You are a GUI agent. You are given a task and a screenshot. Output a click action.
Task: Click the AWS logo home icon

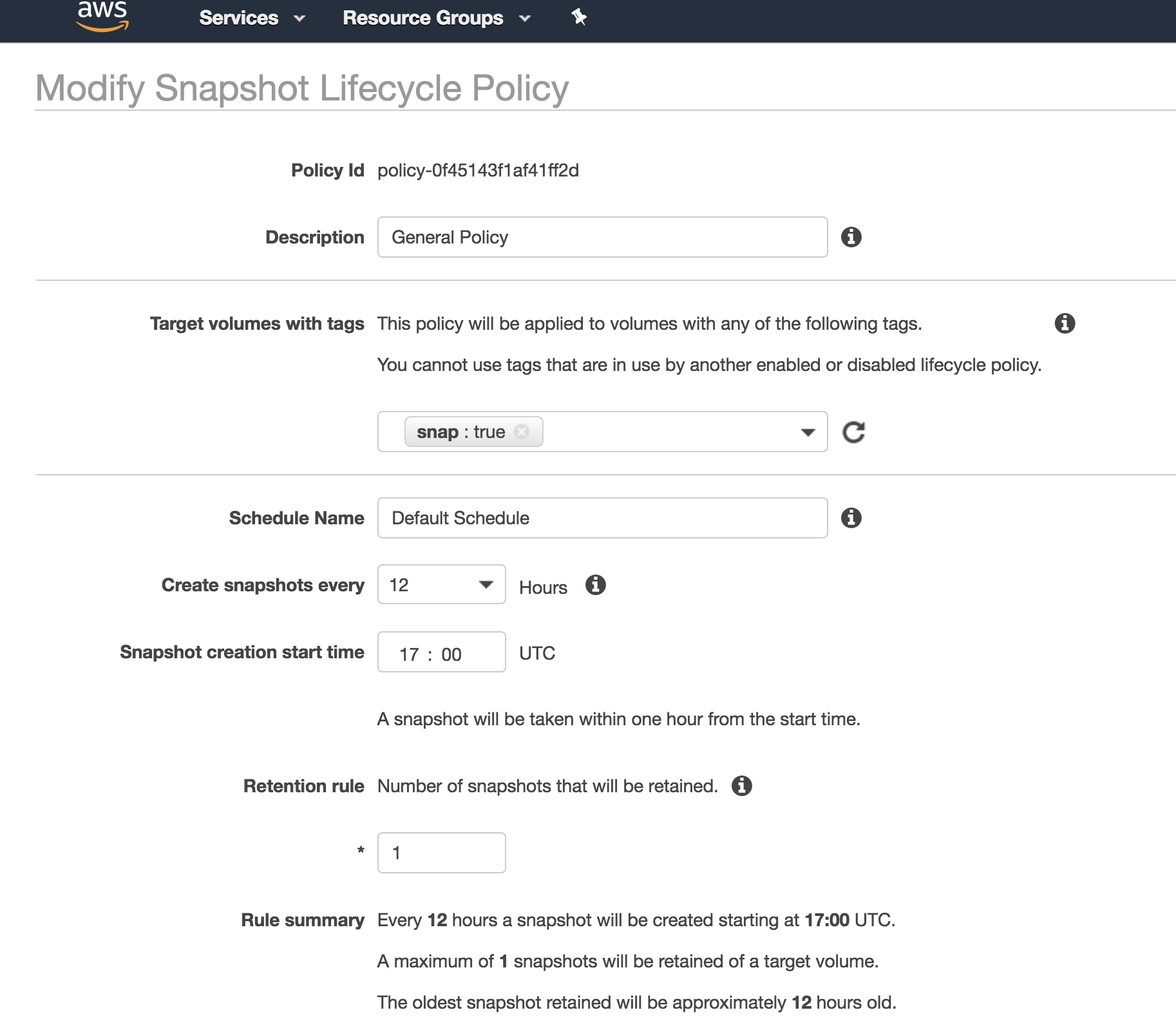tap(102, 16)
